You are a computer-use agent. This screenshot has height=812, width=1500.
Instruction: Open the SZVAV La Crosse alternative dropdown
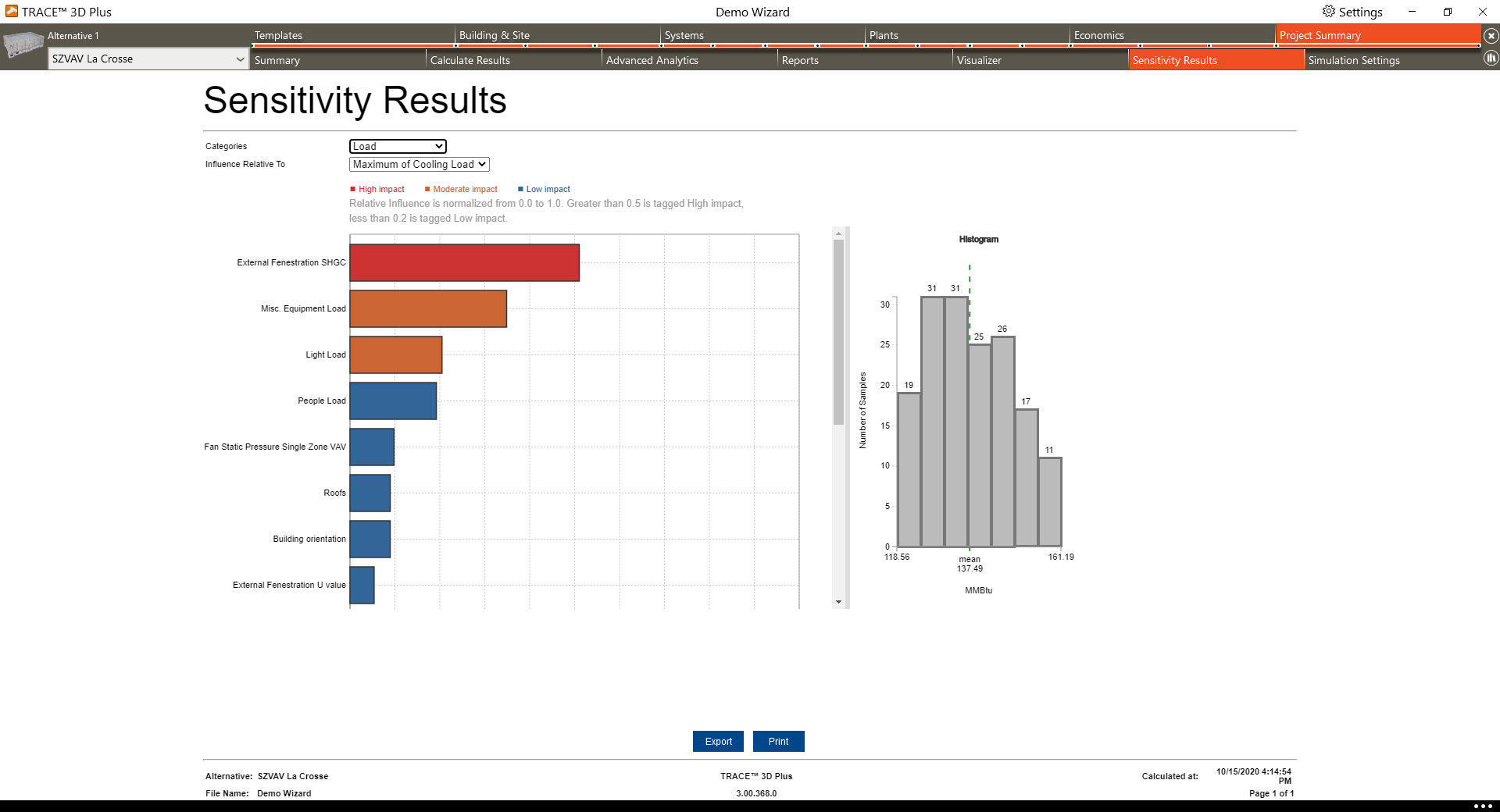[148, 59]
